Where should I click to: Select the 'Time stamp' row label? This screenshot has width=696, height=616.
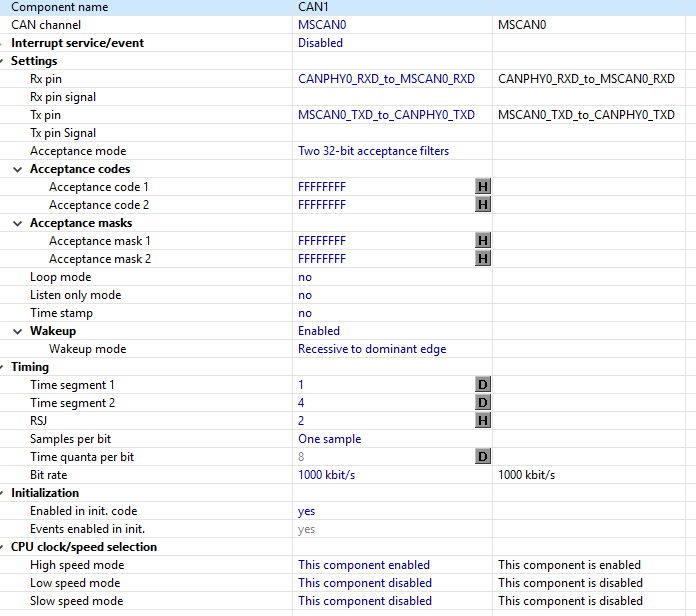click(x=62, y=313)
